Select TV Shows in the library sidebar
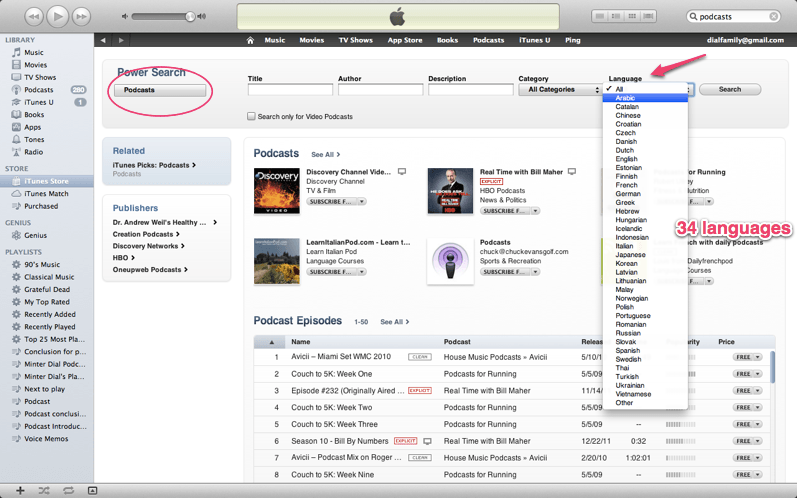Screen dimensions: 797x498 click(x=40, y=77)
